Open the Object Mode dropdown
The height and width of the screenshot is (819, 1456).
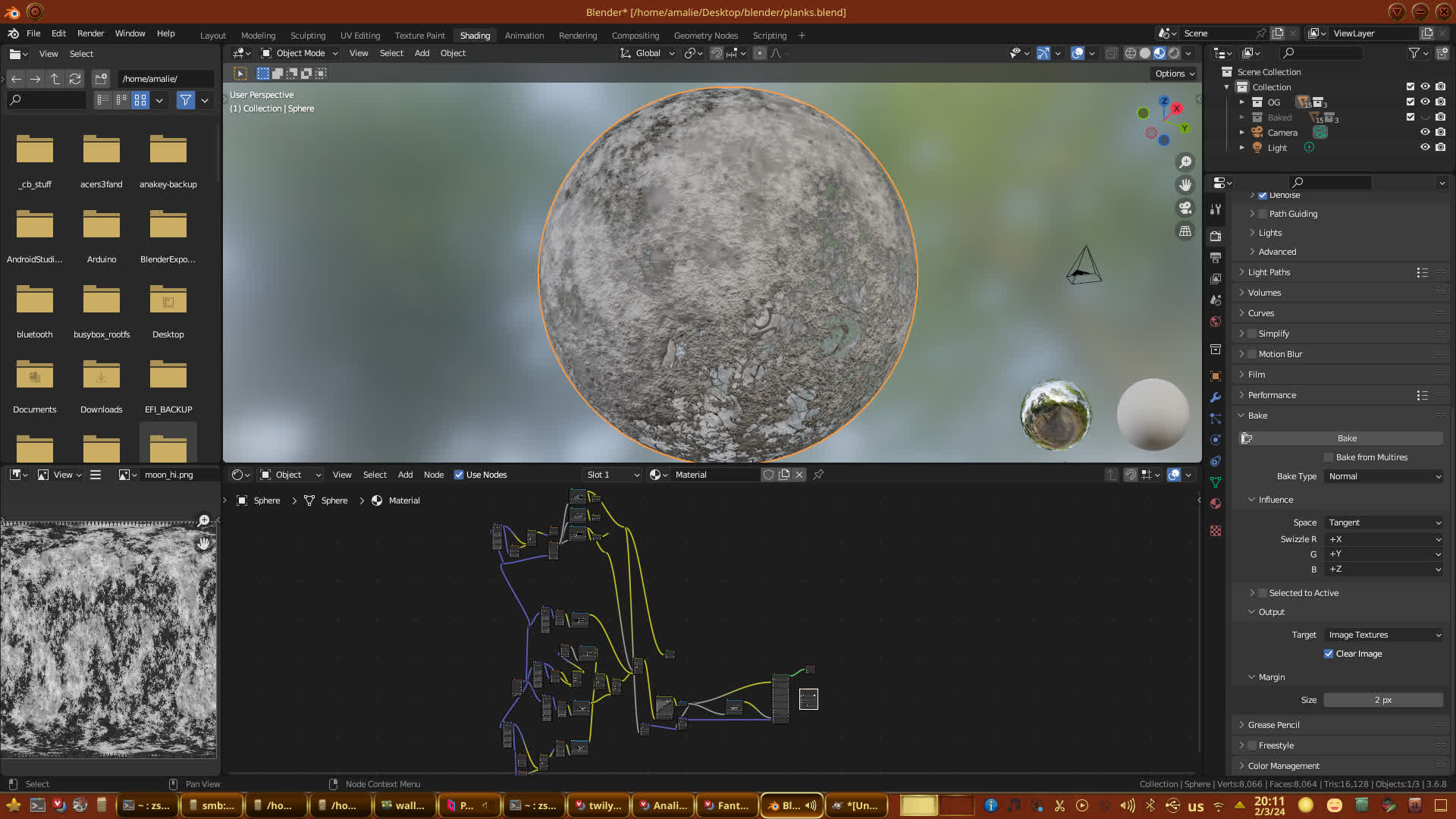click(300, 53)
